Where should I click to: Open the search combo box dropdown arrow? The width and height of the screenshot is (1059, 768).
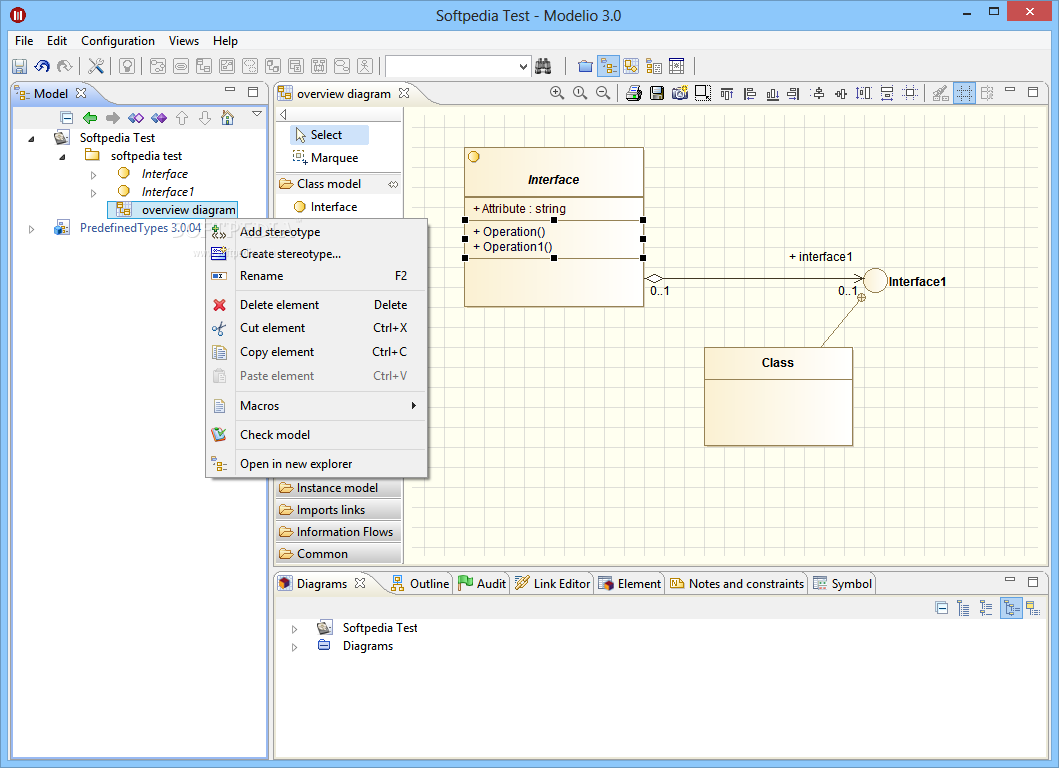(523, 66)
